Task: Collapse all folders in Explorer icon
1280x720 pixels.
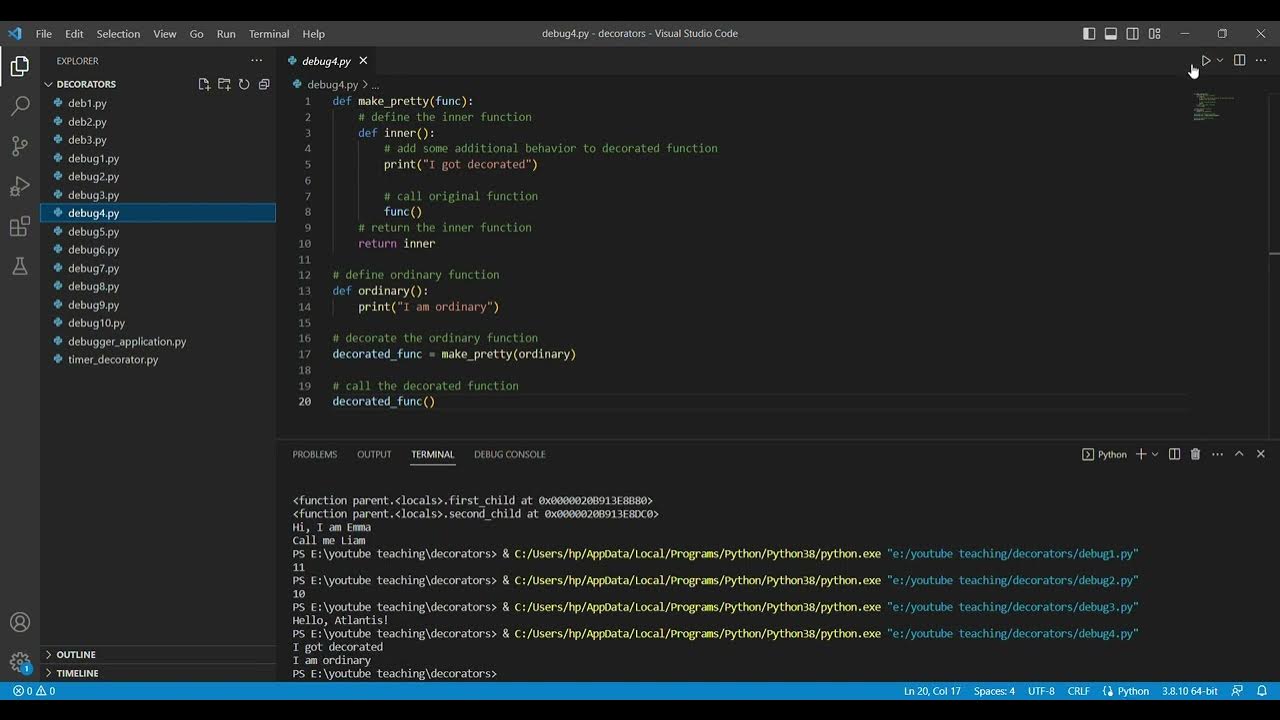Action: (x=264, y=84)
